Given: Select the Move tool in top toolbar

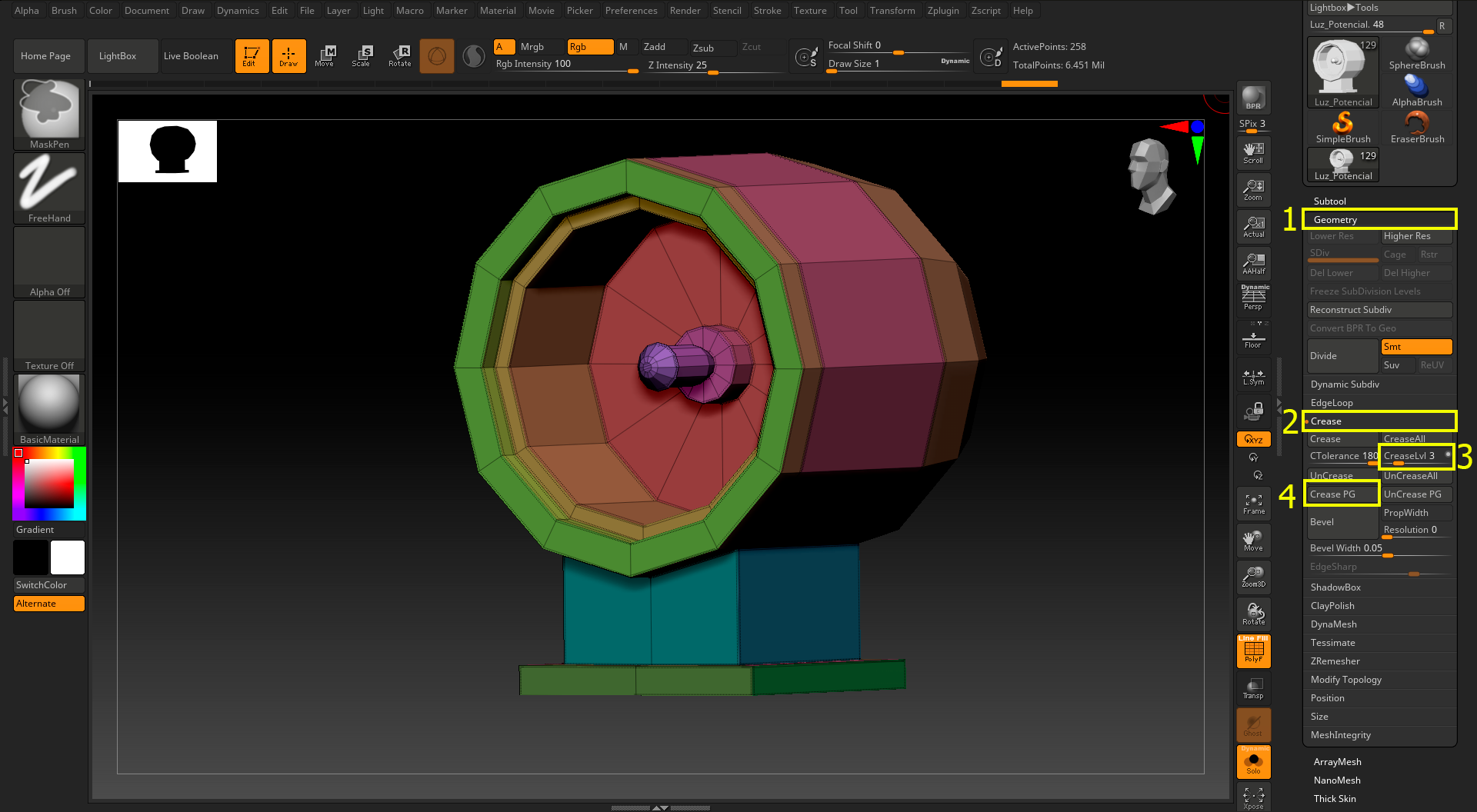Looking at the screenshot, I should [325, 56].
